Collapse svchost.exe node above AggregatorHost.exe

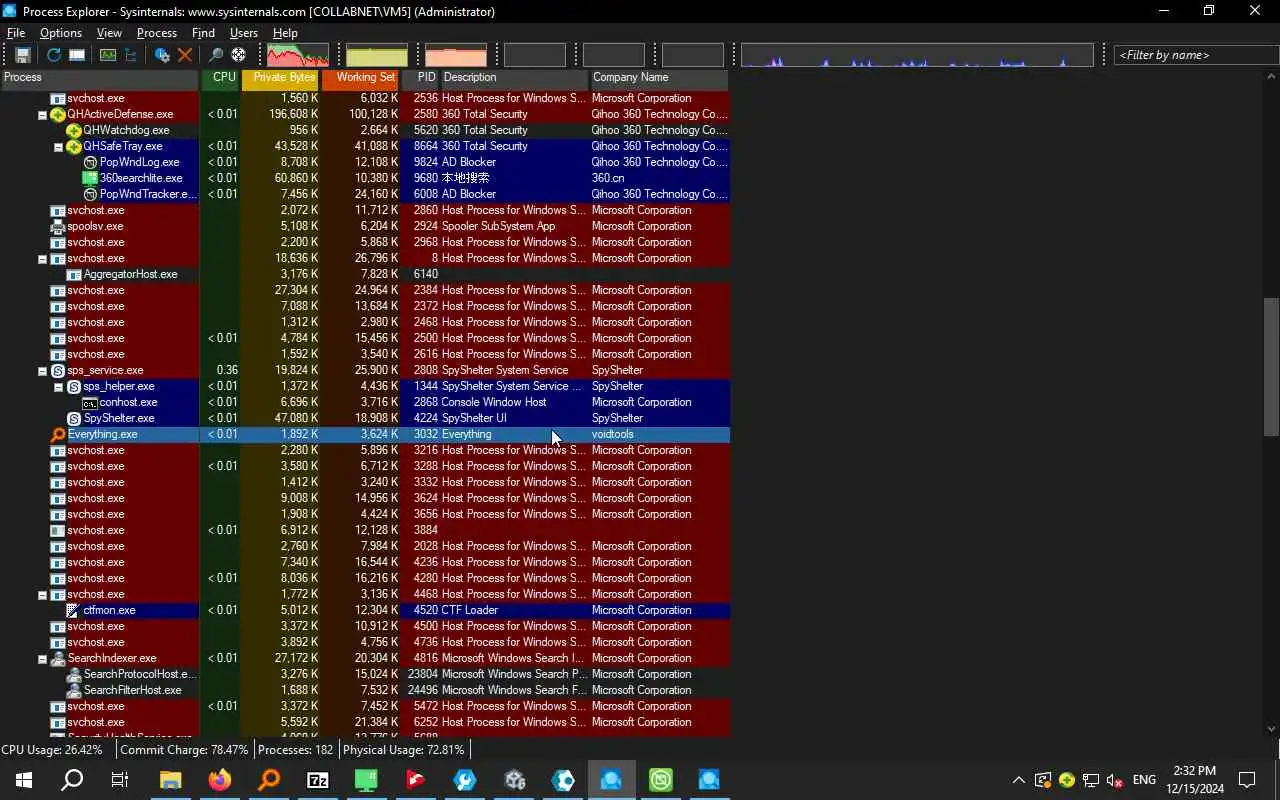pyautogui.click(x=42, y=258)
